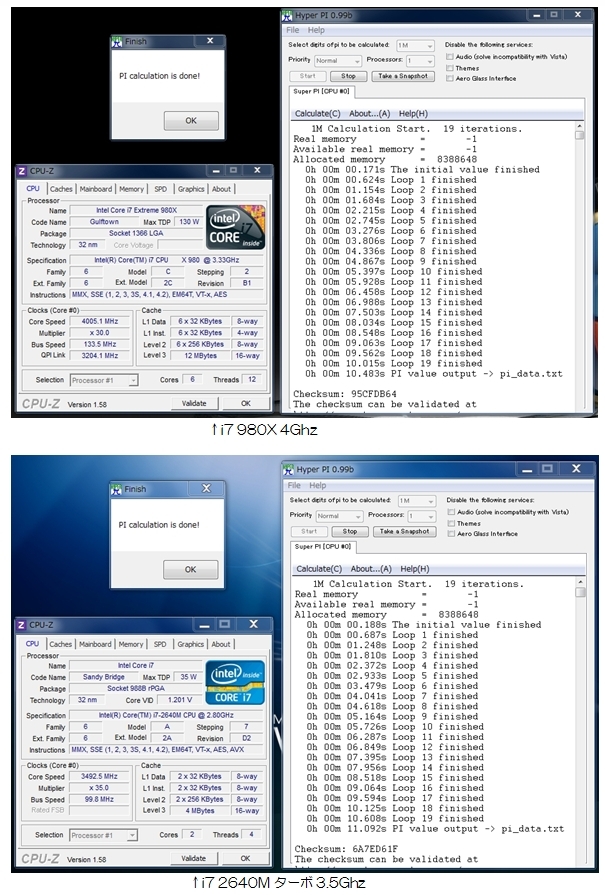Viewport: 605px width, 895px height.
Task: Click the Finish dialog title icon beside the Gulftown CPU-Z window
Action: (x=117, y=42)
